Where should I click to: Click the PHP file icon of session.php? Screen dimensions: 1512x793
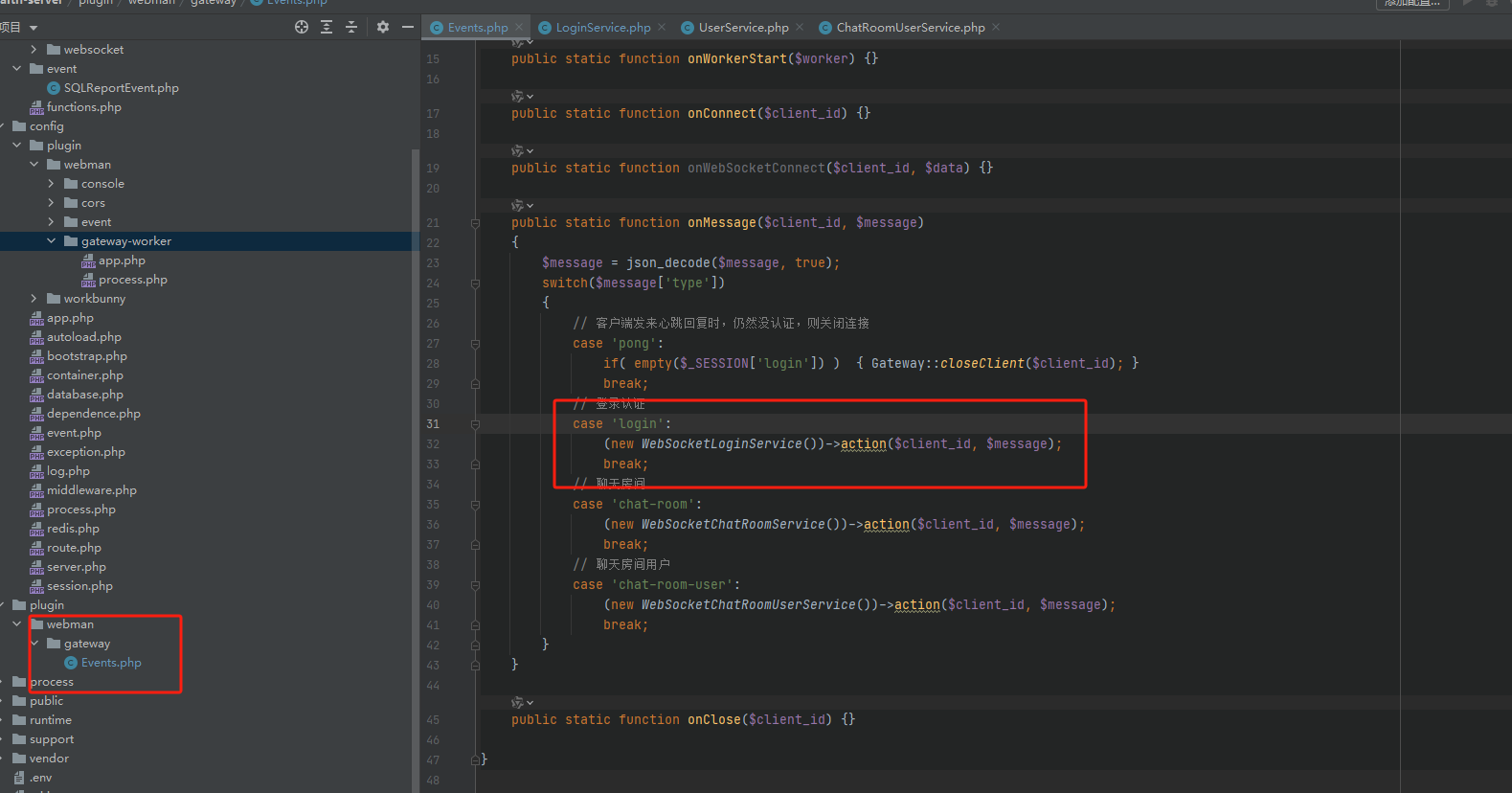[36, 586]
